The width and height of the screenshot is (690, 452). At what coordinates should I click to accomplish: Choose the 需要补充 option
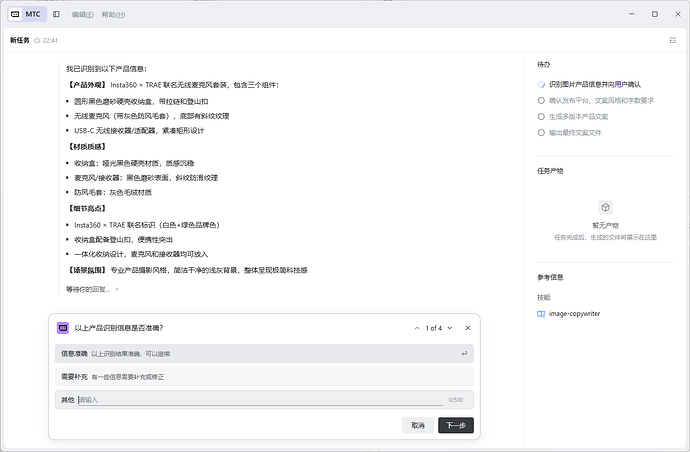(264, 377)
